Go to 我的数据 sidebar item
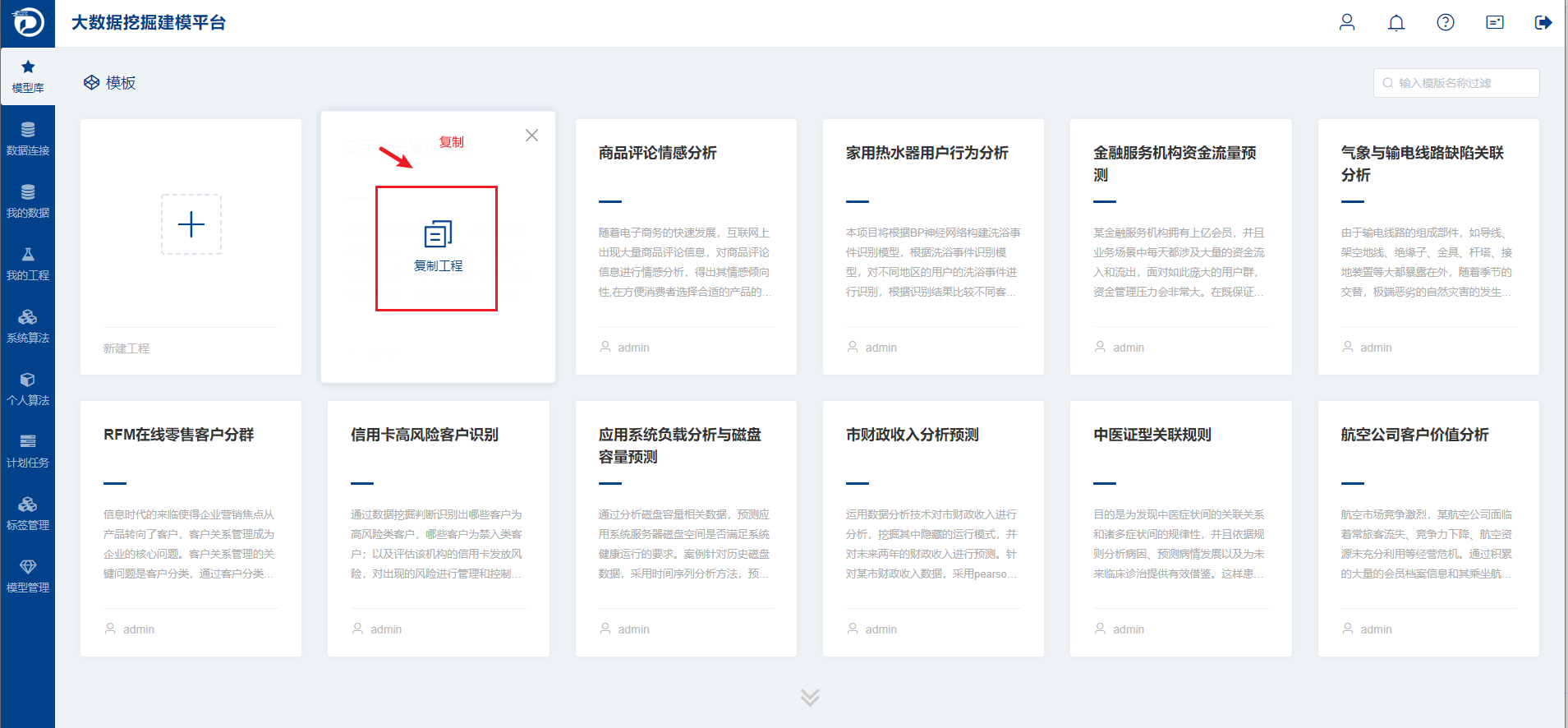The image size is (1568, 728). tap(28, 201)
